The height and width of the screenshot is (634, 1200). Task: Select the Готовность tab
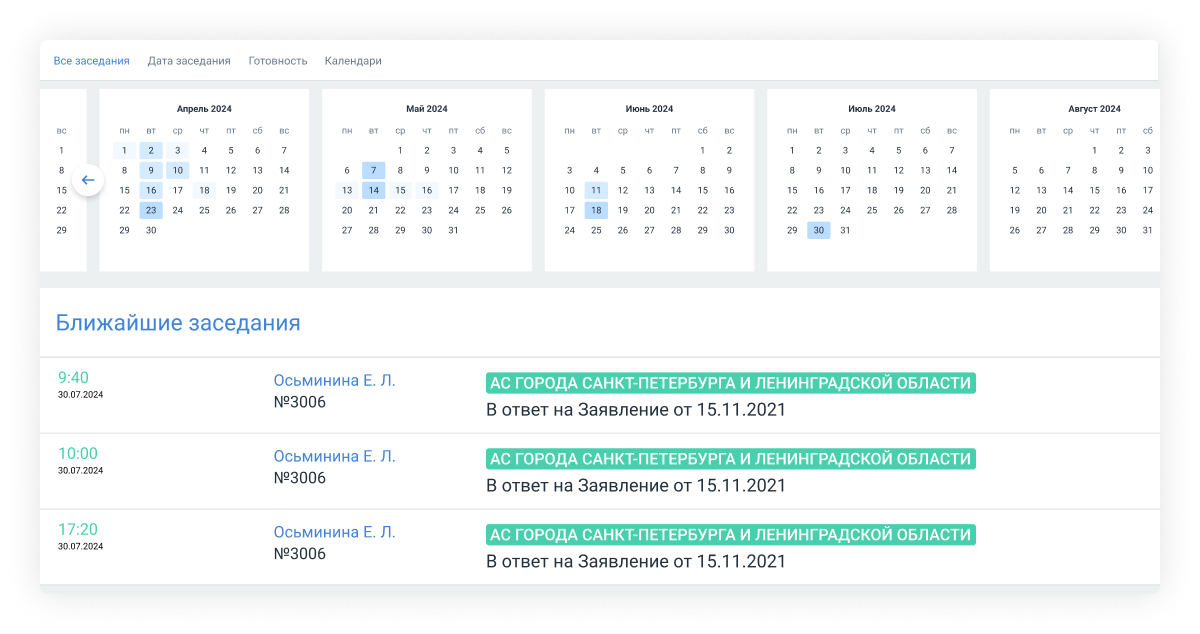pos(277,61)
